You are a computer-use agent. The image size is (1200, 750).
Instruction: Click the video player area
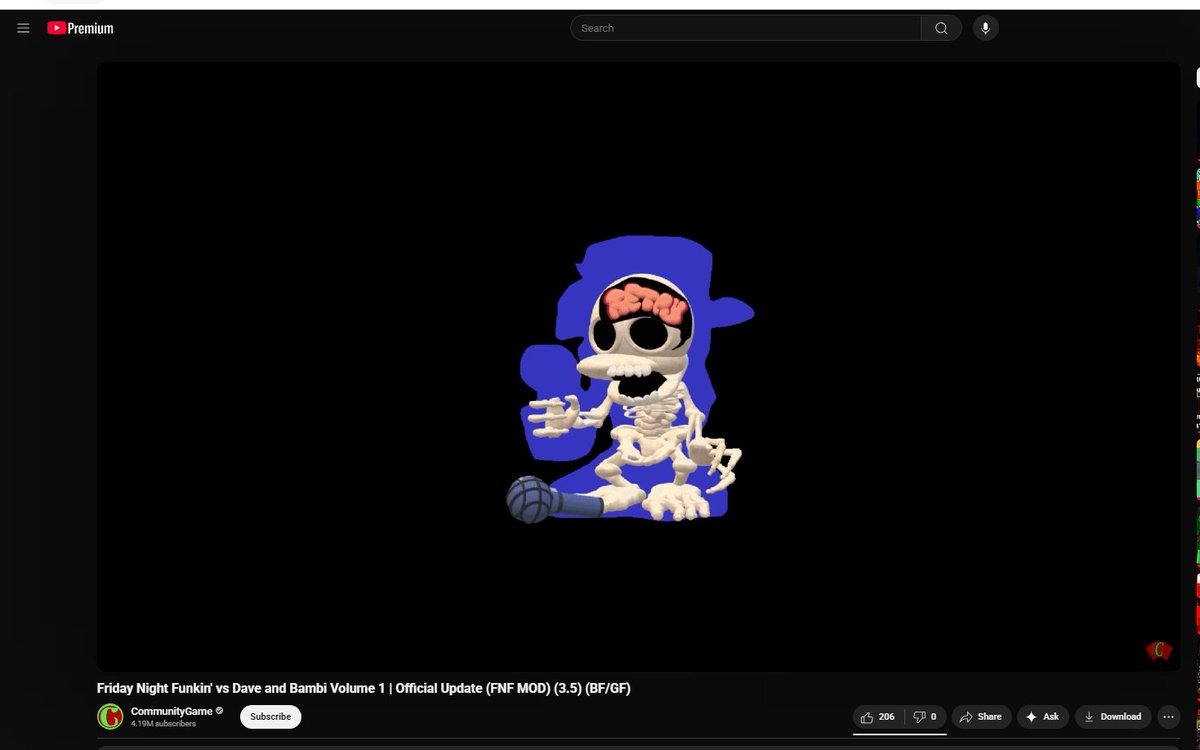(x=638, y=366)
